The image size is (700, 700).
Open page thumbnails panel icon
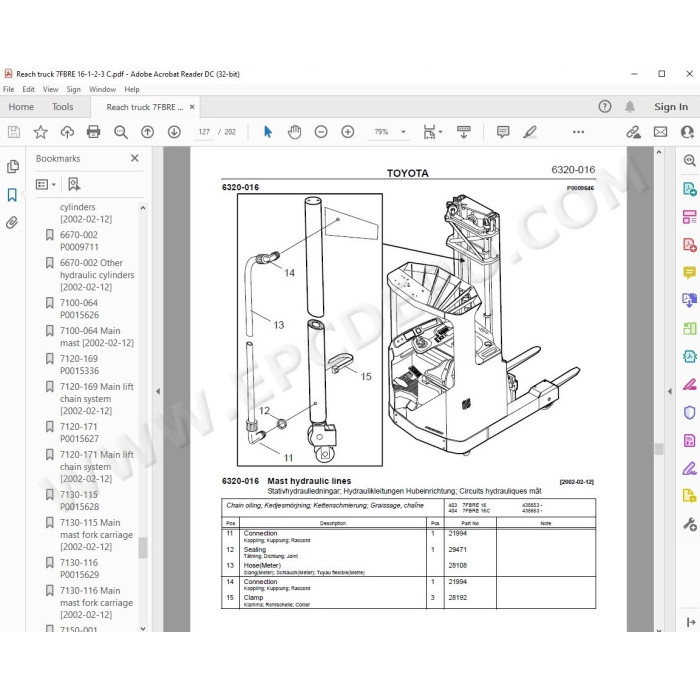(x=13, y=166)
